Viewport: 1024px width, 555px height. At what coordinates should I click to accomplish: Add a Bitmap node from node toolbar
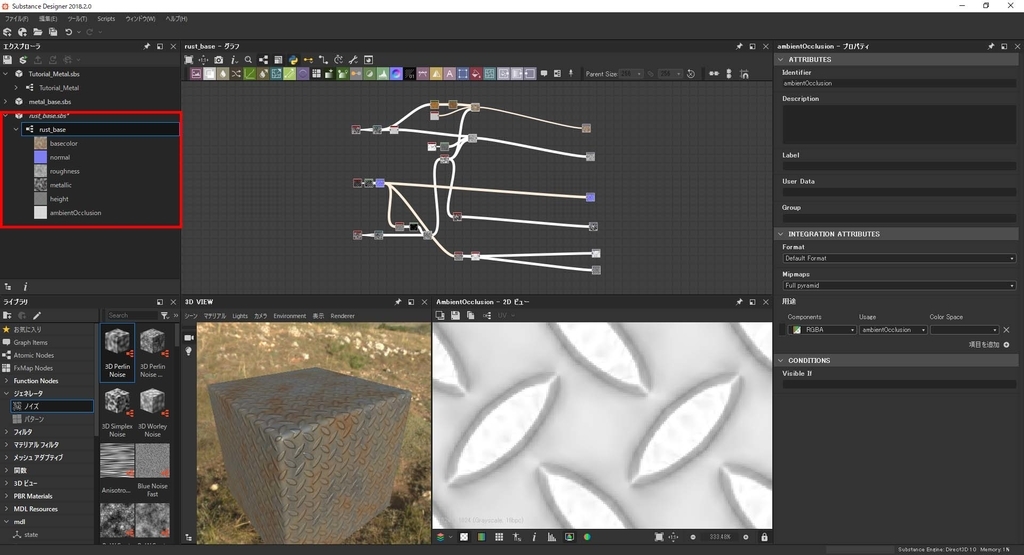(x=196, y=74)
